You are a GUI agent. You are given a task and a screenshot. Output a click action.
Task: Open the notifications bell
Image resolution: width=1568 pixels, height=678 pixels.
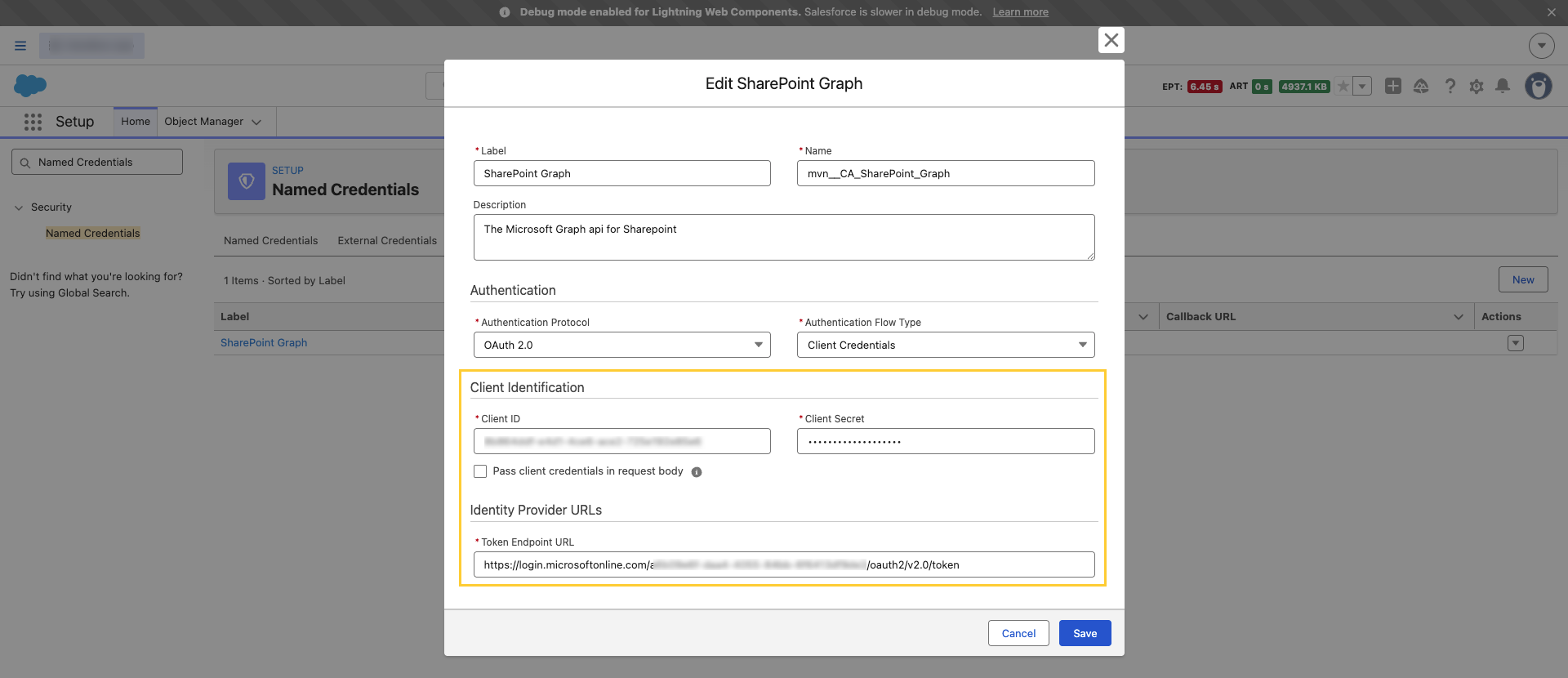click(1503, 86)
